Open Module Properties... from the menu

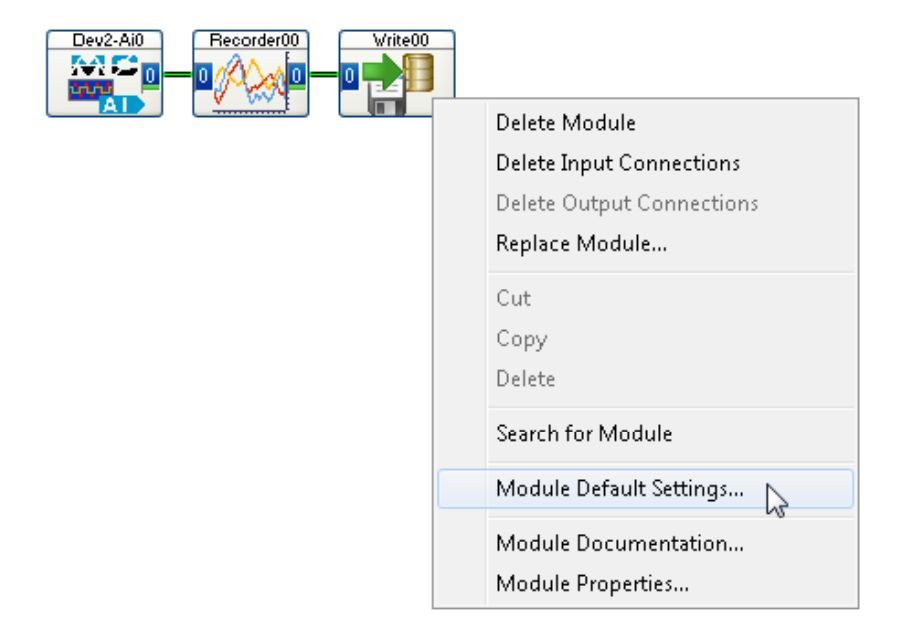(592, 584)
